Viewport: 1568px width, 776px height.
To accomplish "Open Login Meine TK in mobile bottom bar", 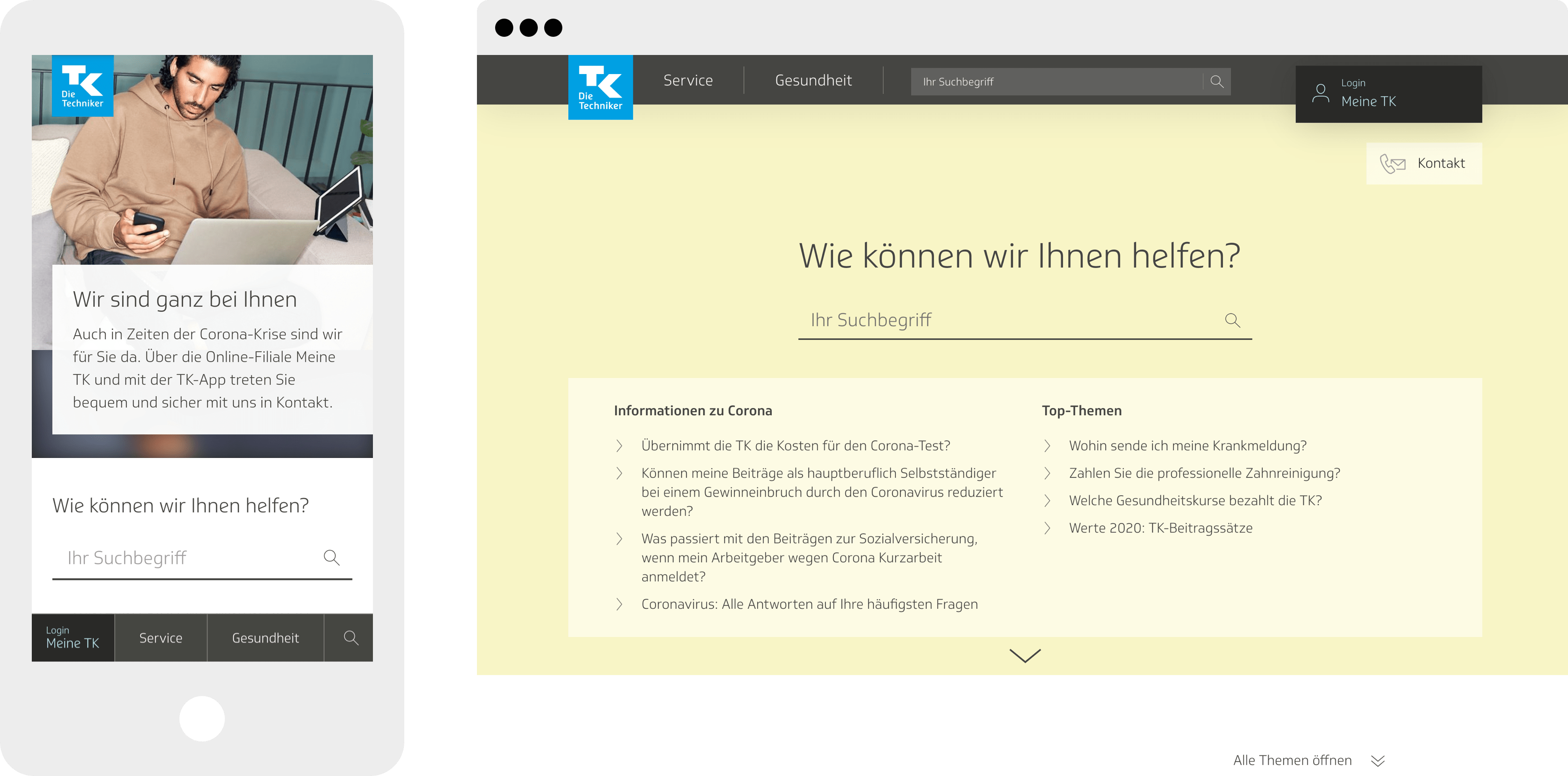I will 73,638.
